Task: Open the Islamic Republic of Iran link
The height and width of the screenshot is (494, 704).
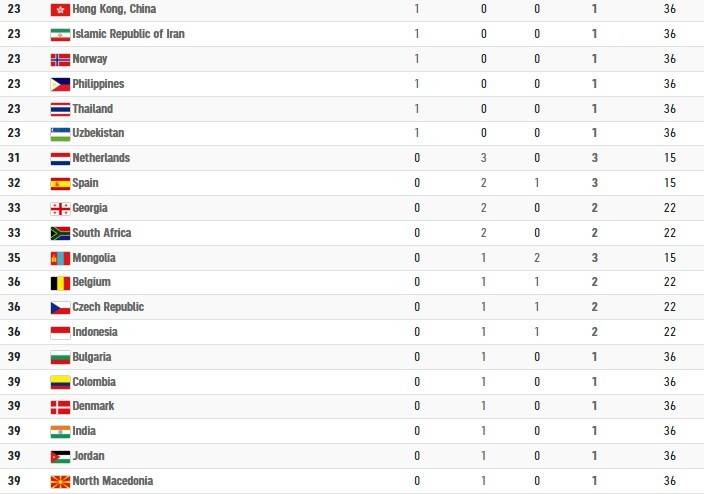Action: point(128,34)
